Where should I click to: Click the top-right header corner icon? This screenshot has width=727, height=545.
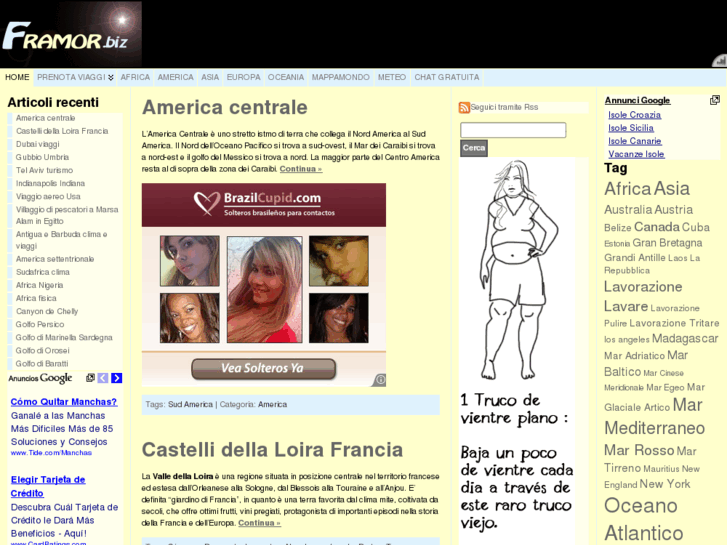[x=718, y=60]
